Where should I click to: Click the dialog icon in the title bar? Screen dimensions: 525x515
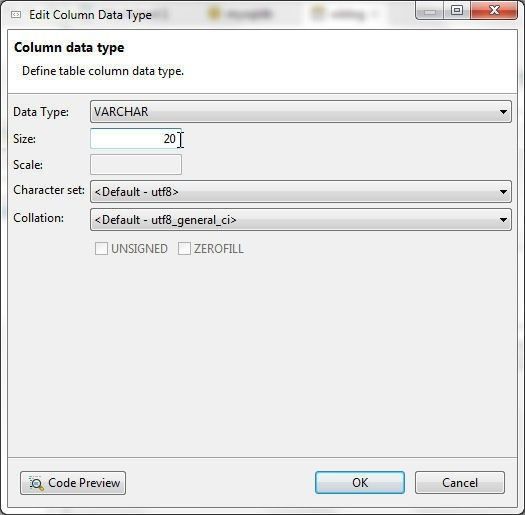[16, 15]
